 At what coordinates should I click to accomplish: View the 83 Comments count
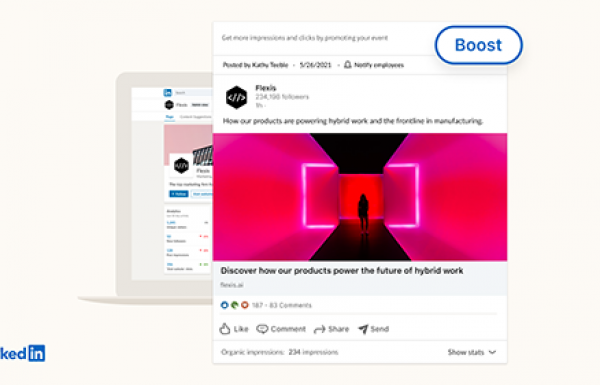pos(290,305)
